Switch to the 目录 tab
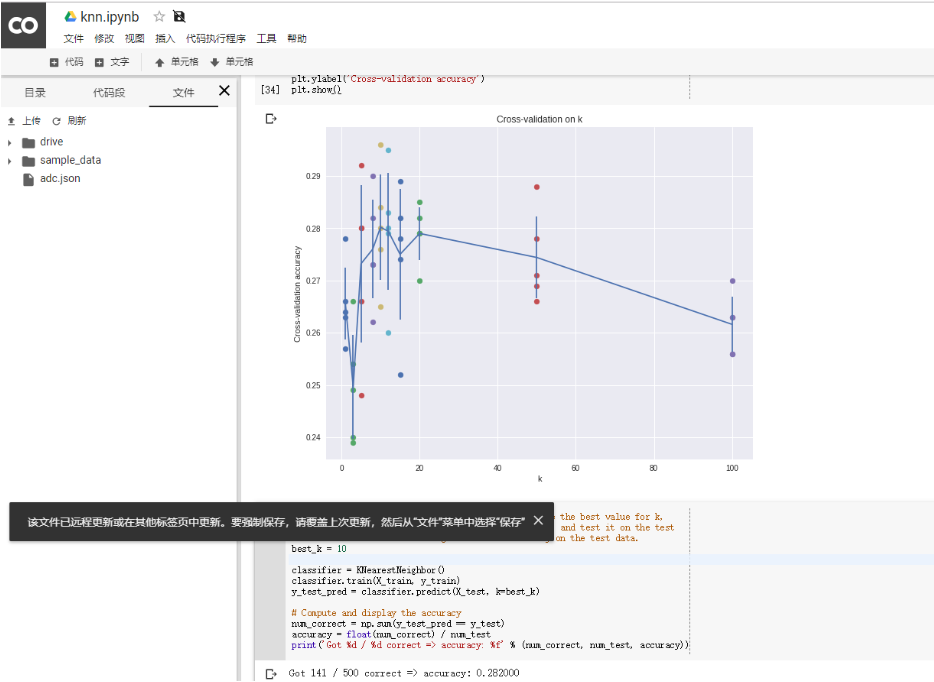This screenshot has height=682, width=934. click(35, 92)
